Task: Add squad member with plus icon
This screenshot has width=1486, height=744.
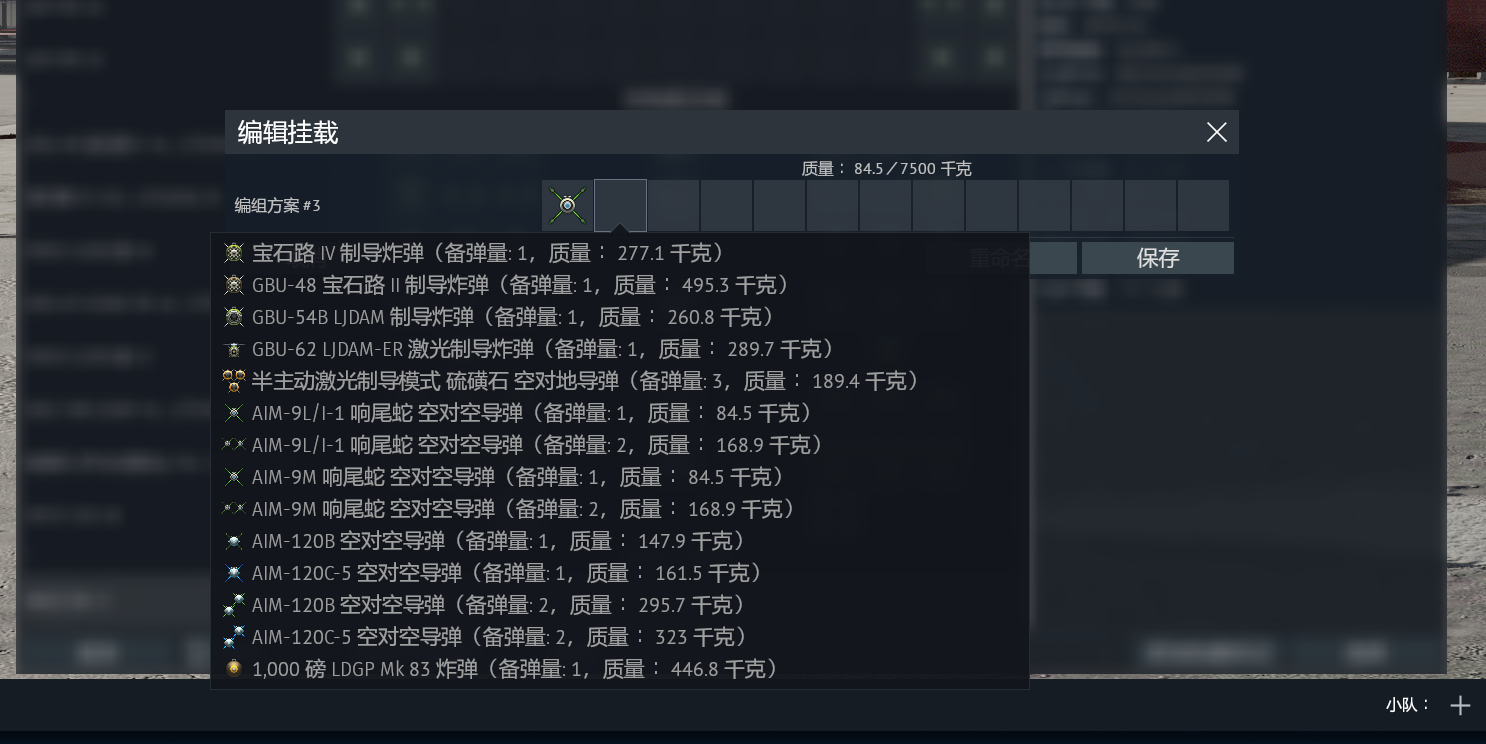Action: (1460, 705)
